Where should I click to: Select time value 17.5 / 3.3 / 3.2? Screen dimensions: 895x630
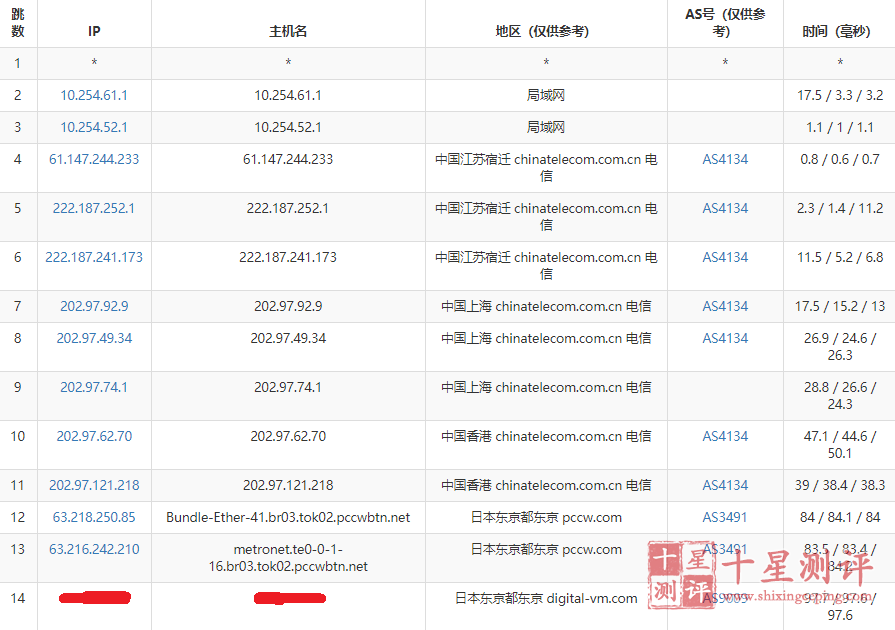(x=840, y=95)
